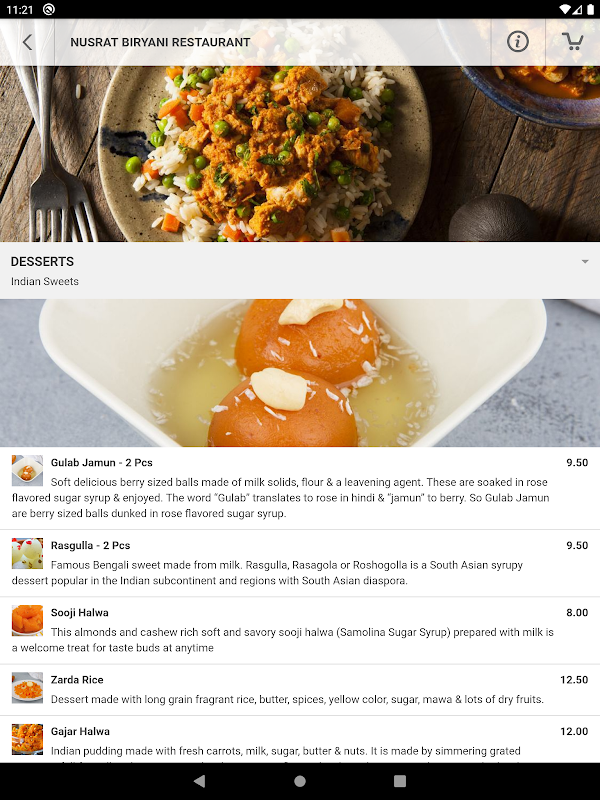Tap the large Gulab Jamun banner photo
600x800 pixels.
coord(300,373)
